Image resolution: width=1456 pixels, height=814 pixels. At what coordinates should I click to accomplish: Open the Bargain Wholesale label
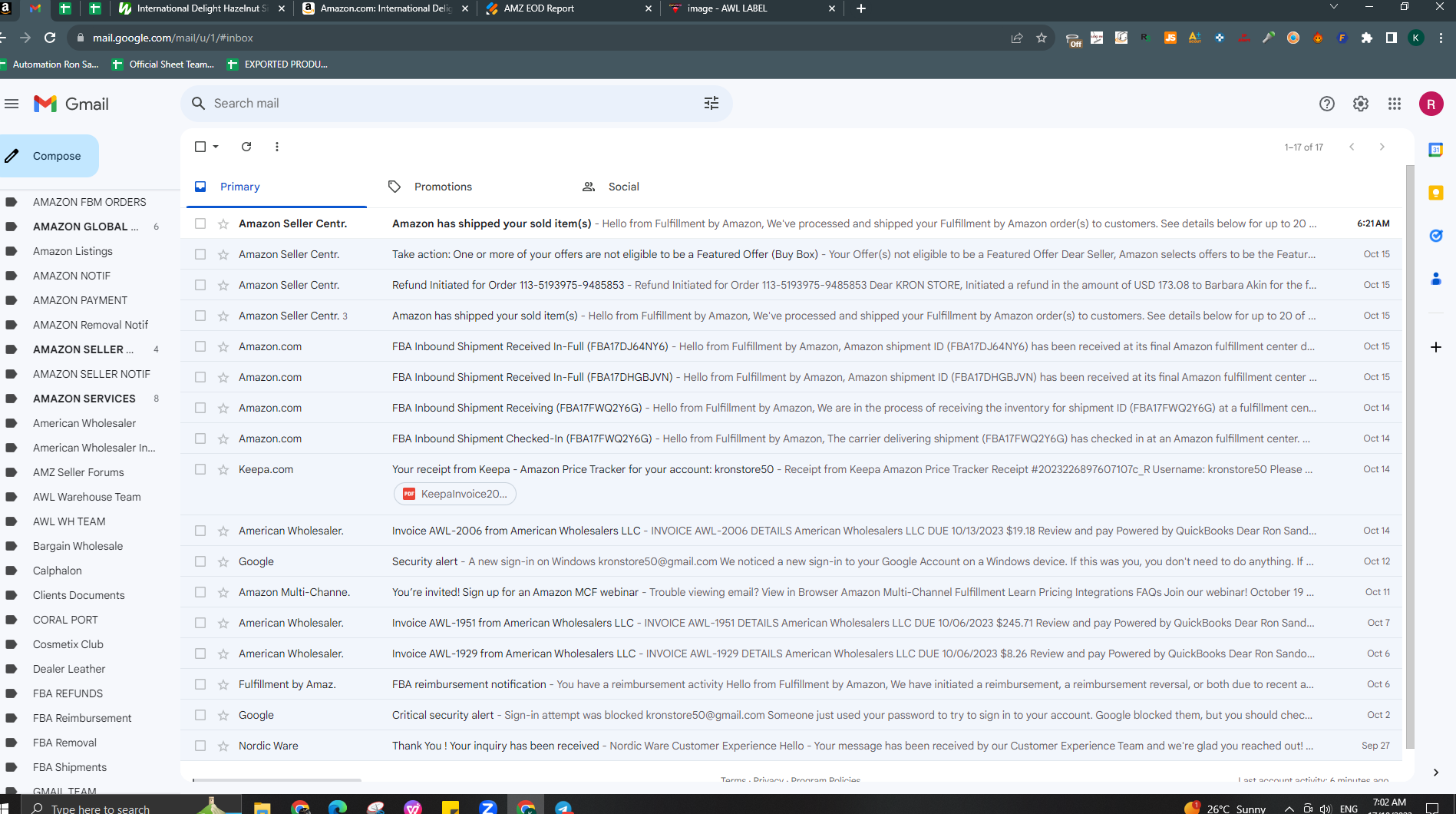pyautogui.click(x=78, y=546)
